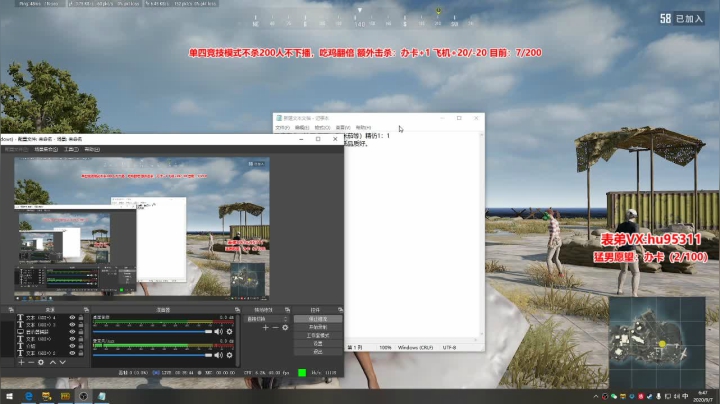
Task: Hide the fourth source text (GDI+)
Action: 72,339
